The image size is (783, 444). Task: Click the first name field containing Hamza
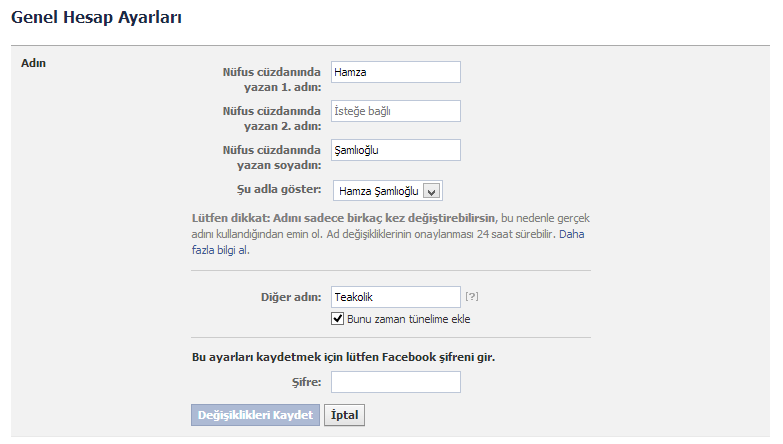point(395,72)
